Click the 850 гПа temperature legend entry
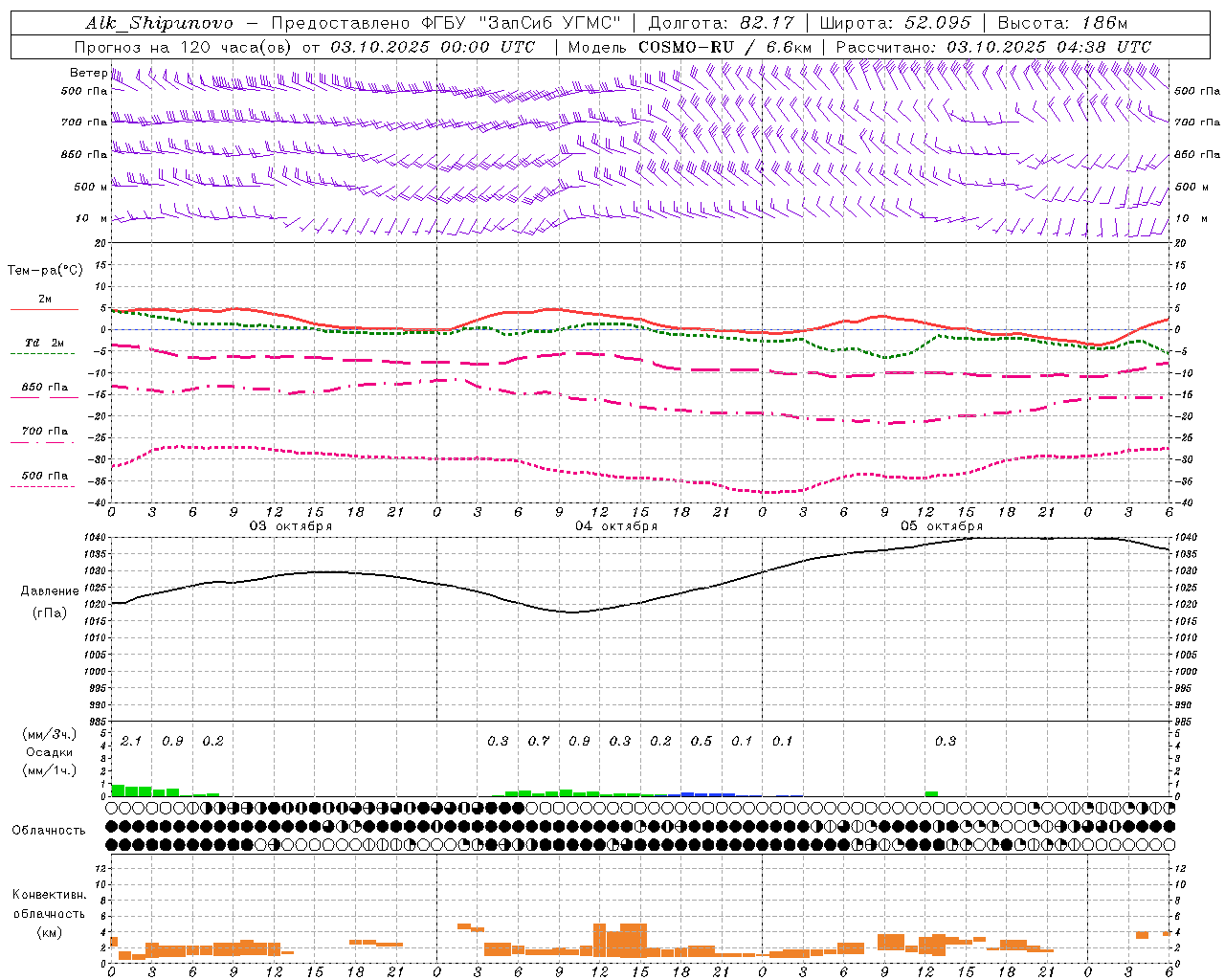1225x980 pixels. 44,388
